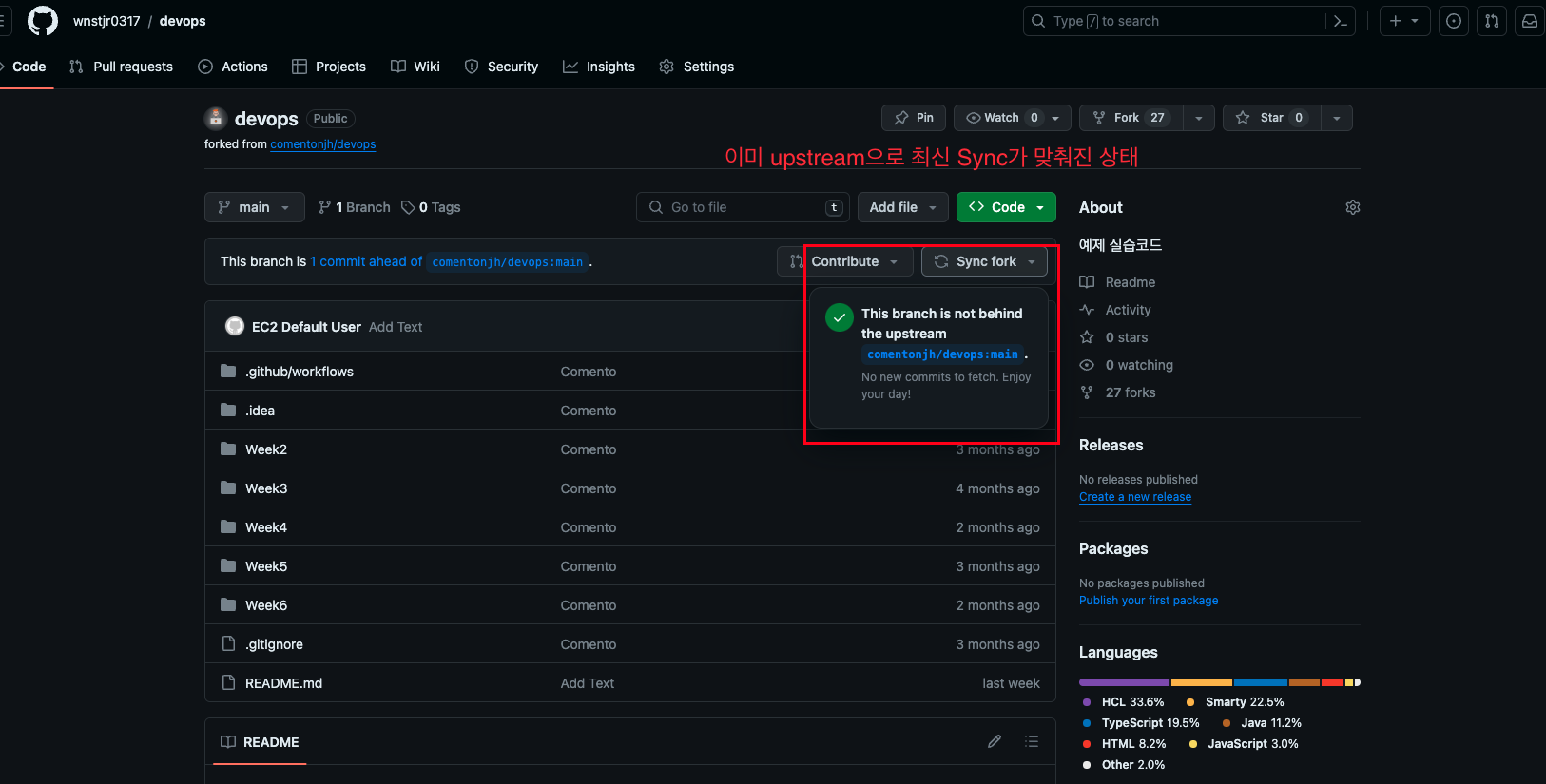Open the upstream comentonjh/devops link
This screenshot has width=1546, height=784.
pyautogui.click(x=323, y=144)
